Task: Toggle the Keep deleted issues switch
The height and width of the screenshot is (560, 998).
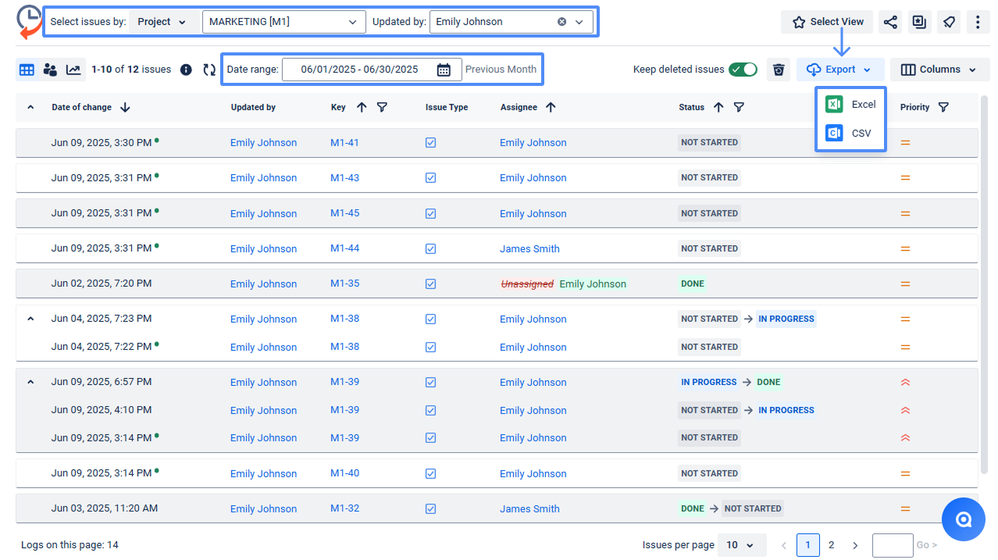Action: click(742, 70)
